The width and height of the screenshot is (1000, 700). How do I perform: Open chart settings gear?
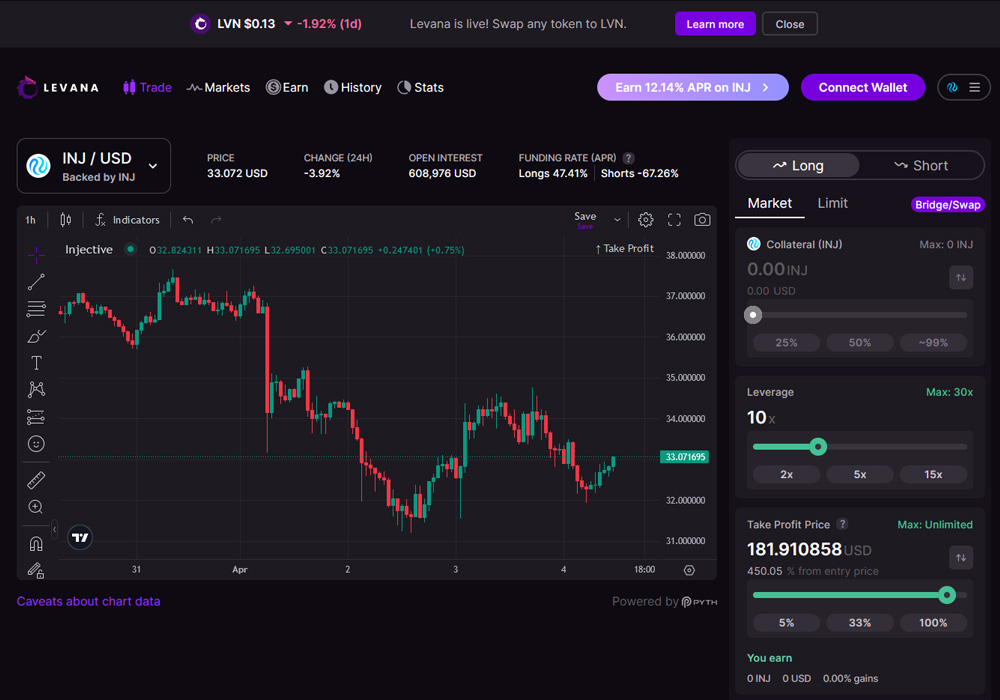pyautogui.click(x=645, y=220)
